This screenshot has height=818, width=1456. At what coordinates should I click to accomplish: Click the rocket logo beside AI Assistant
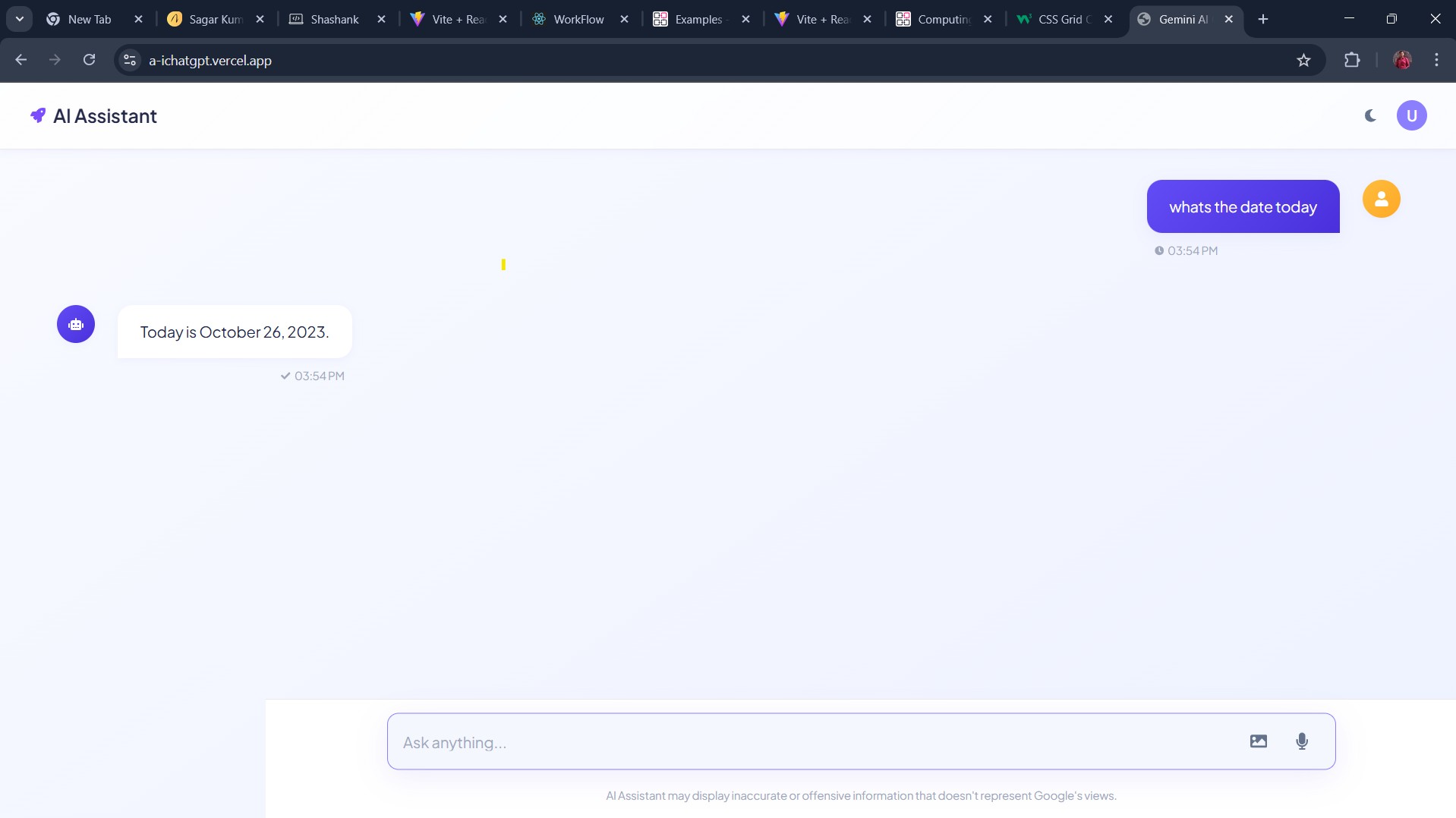[x=37, y=115]
